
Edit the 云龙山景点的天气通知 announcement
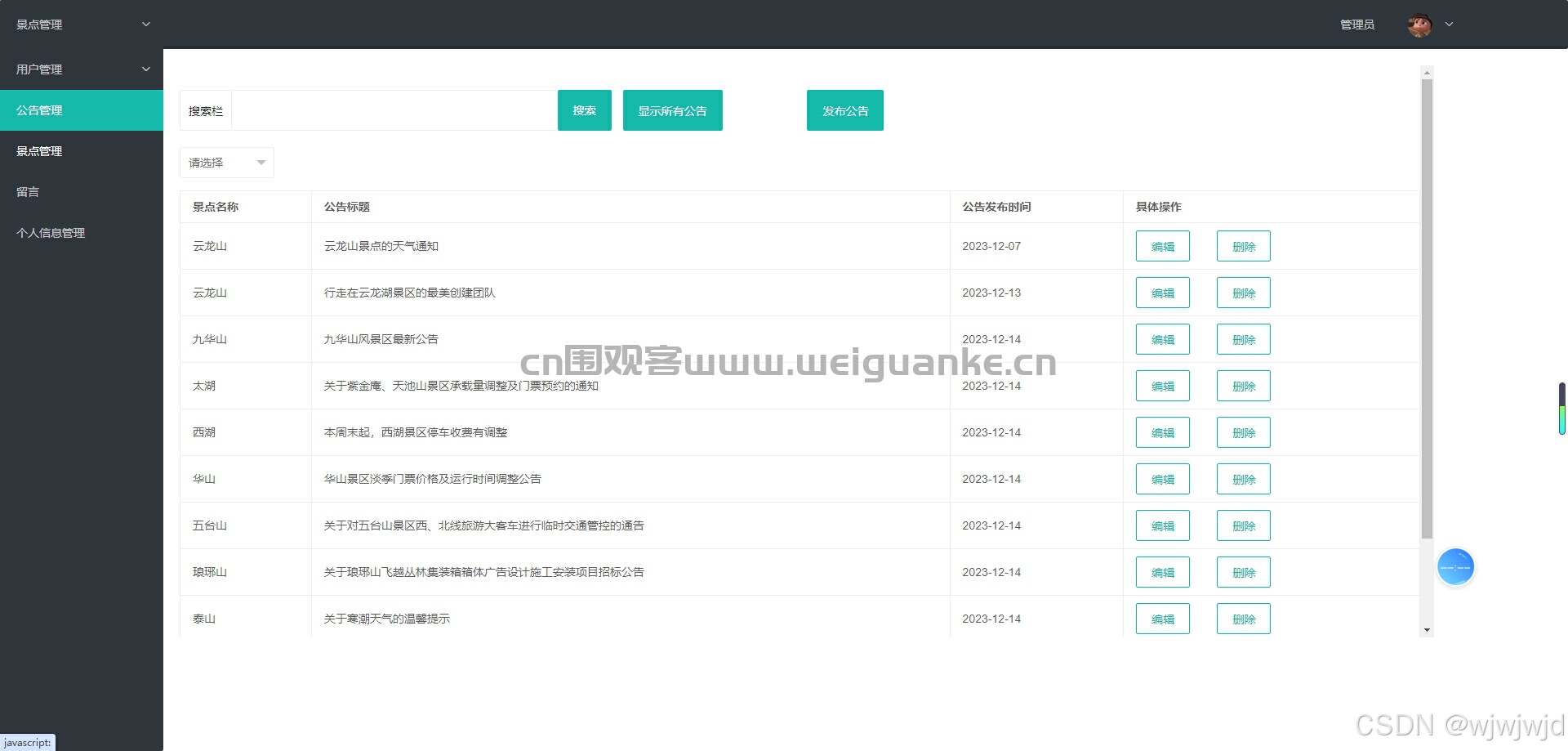(1163, 246)
